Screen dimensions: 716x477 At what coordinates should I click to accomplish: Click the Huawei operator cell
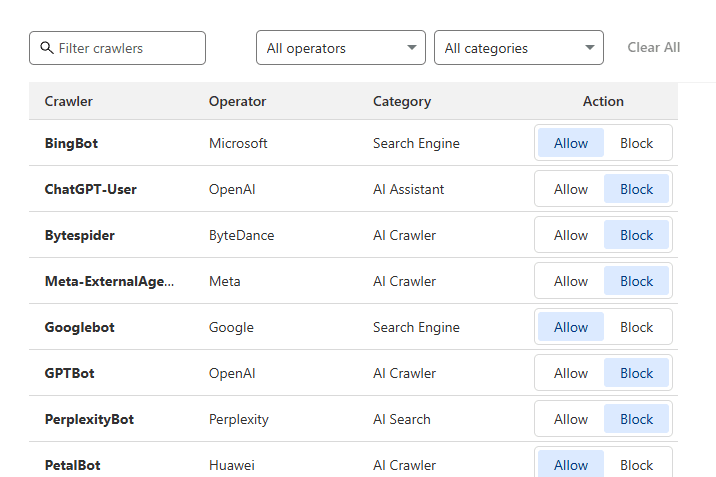click(x=232, y=465)
